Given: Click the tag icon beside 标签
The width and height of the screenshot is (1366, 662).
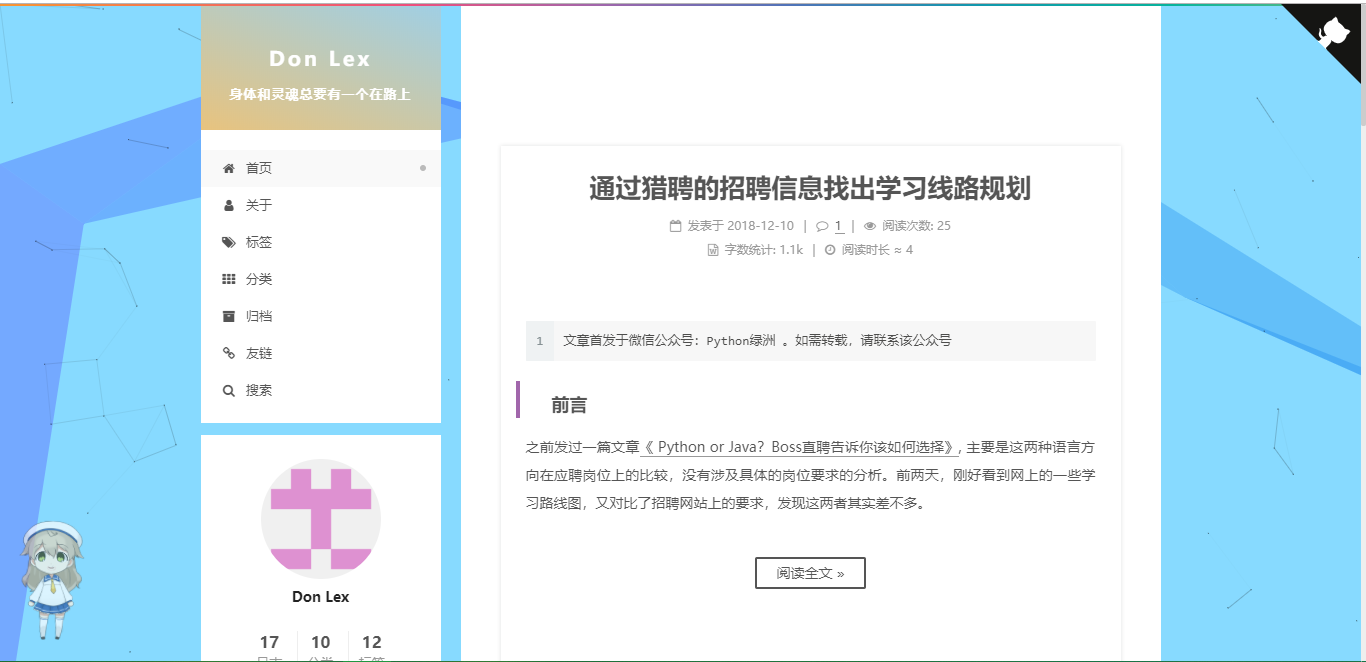Looking at the screenshot, I should pyautogui.click(x=229, y=242).
